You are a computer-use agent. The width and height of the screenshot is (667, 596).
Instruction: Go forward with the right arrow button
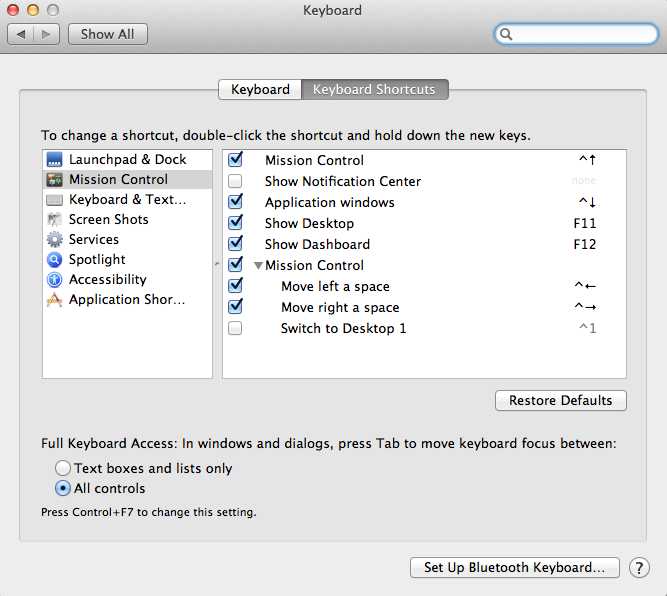click(46, 34)
